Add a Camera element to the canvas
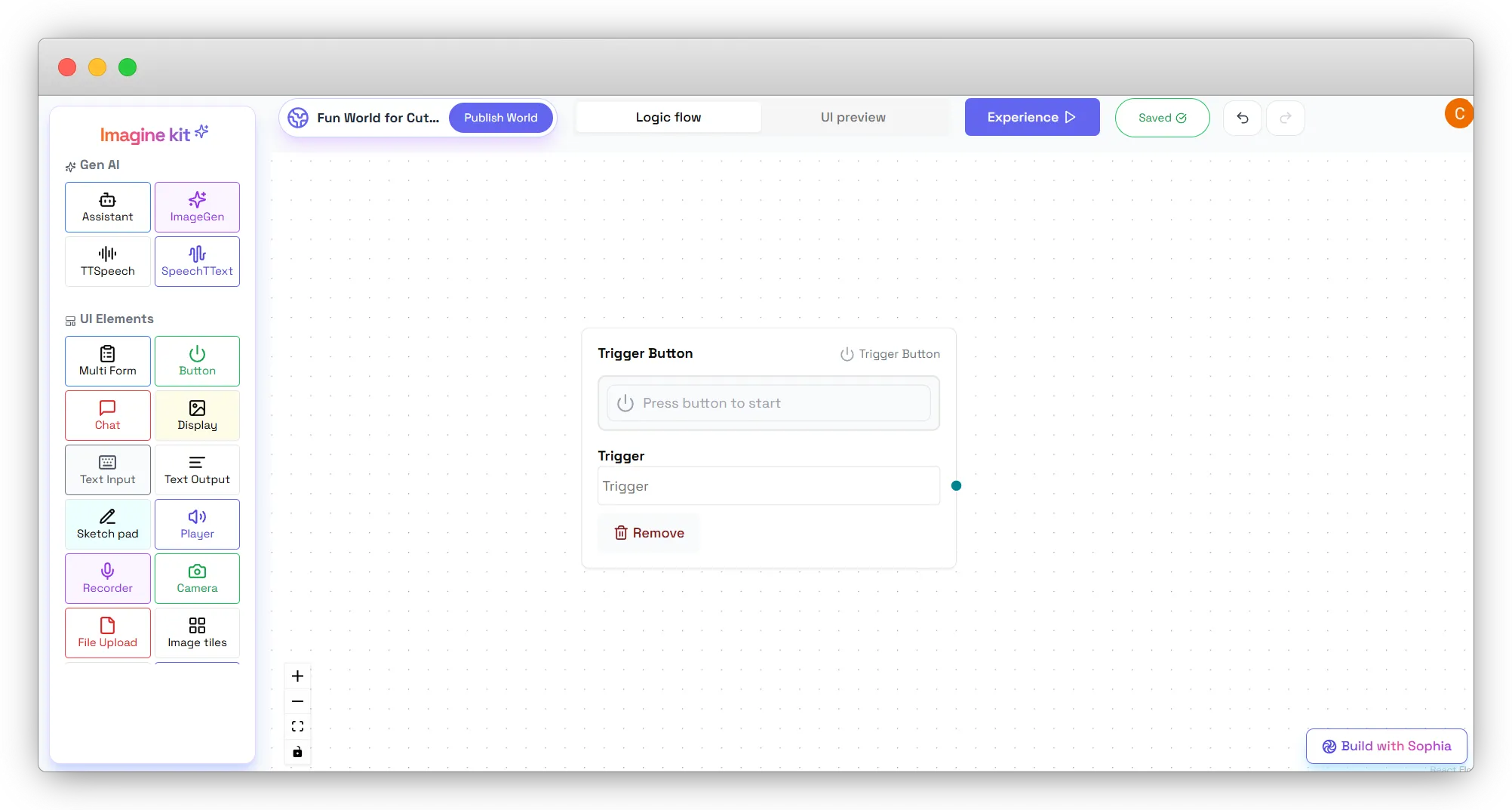The image size is (1512, 810). coord(197,578)
